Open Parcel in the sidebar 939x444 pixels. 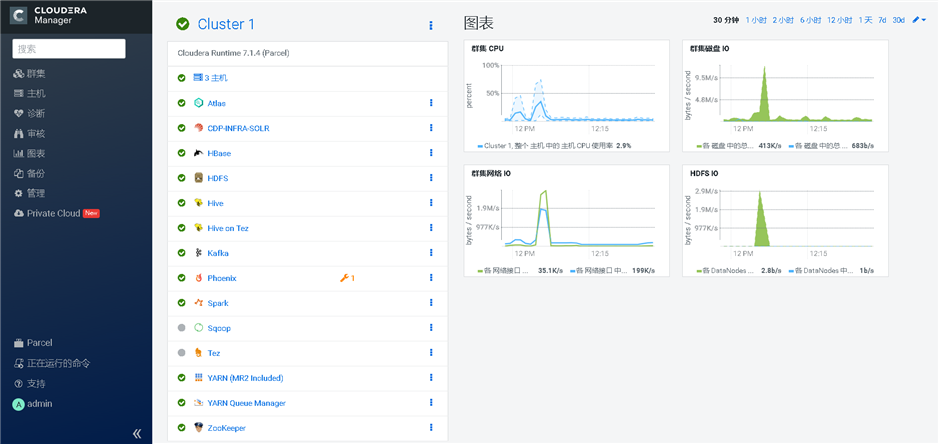tap(33, 343)
